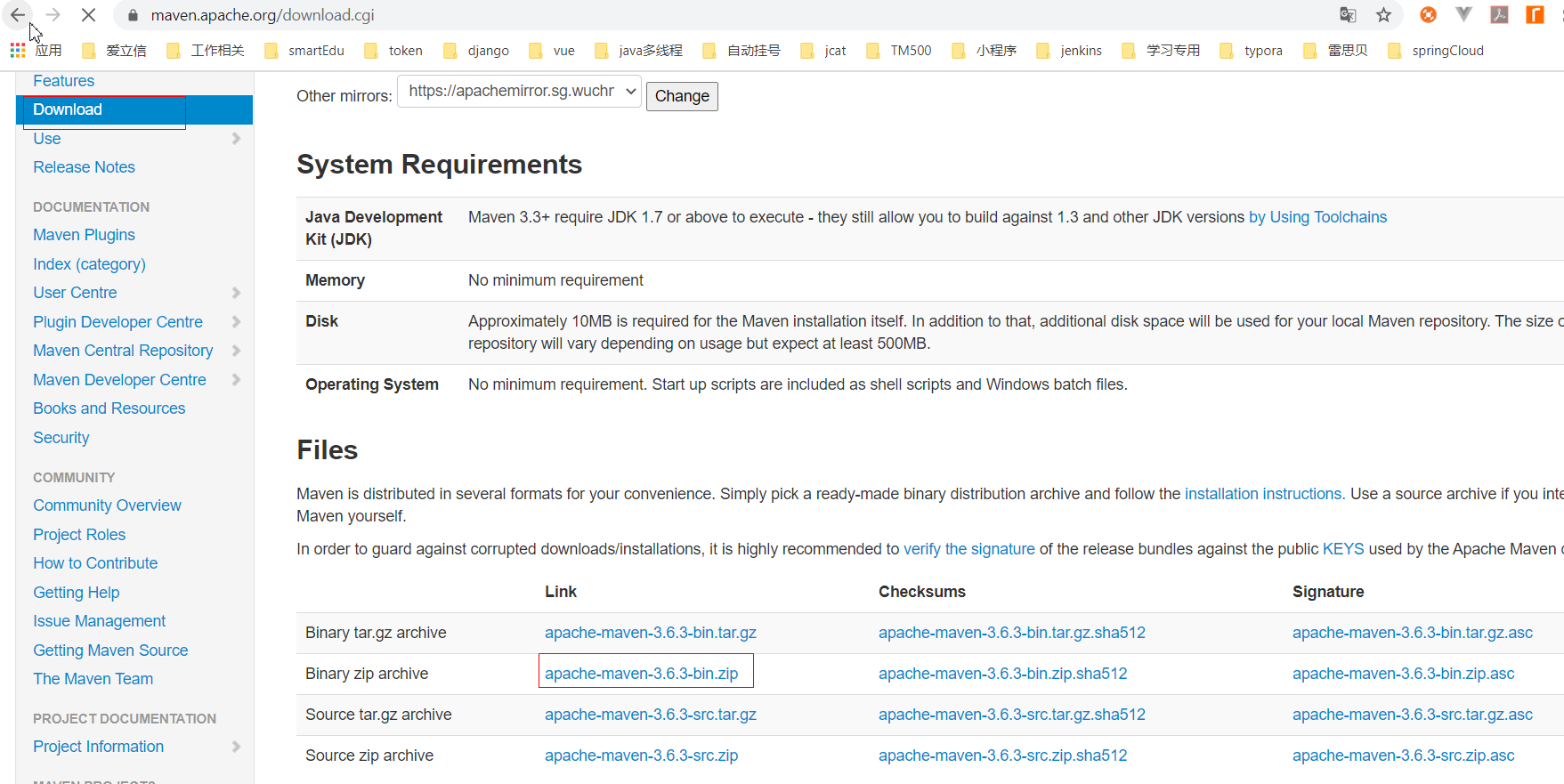
Task: Open Release Notes in sidebar
Action: click(84, 167)
